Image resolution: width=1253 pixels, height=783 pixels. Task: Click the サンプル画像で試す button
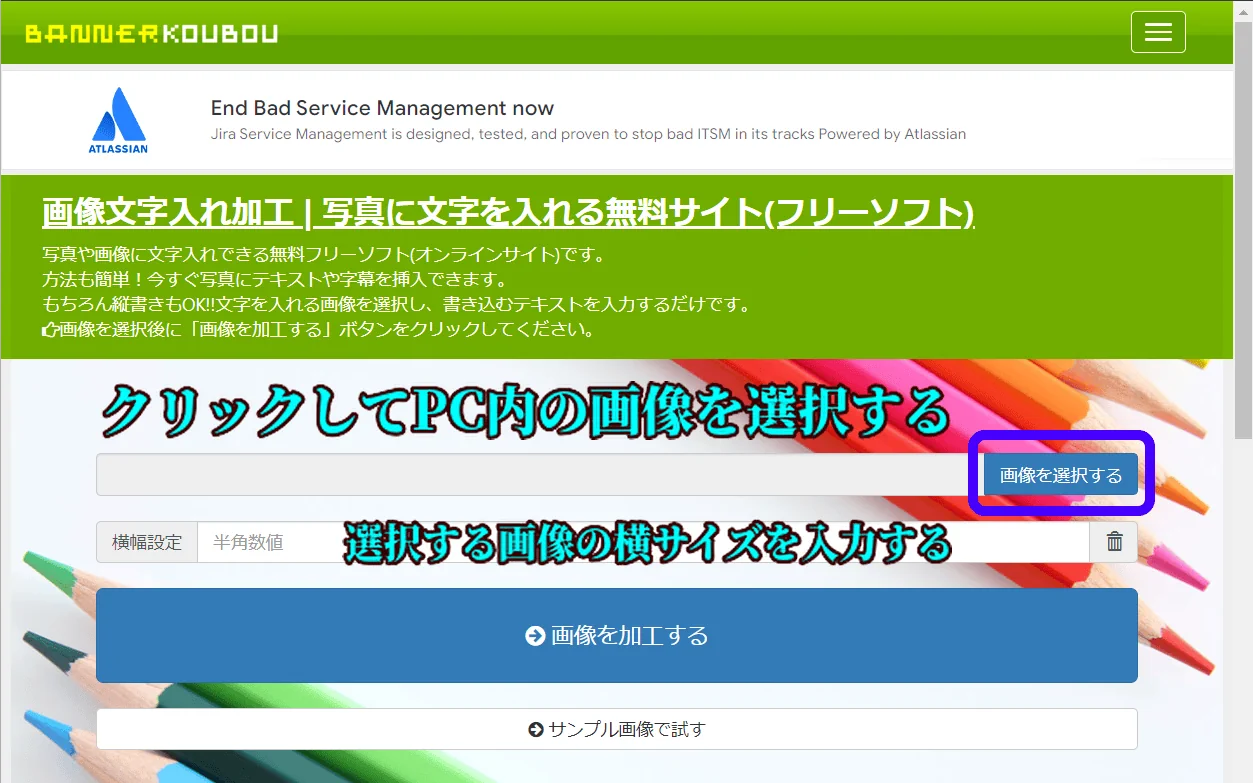coord(617,729)
